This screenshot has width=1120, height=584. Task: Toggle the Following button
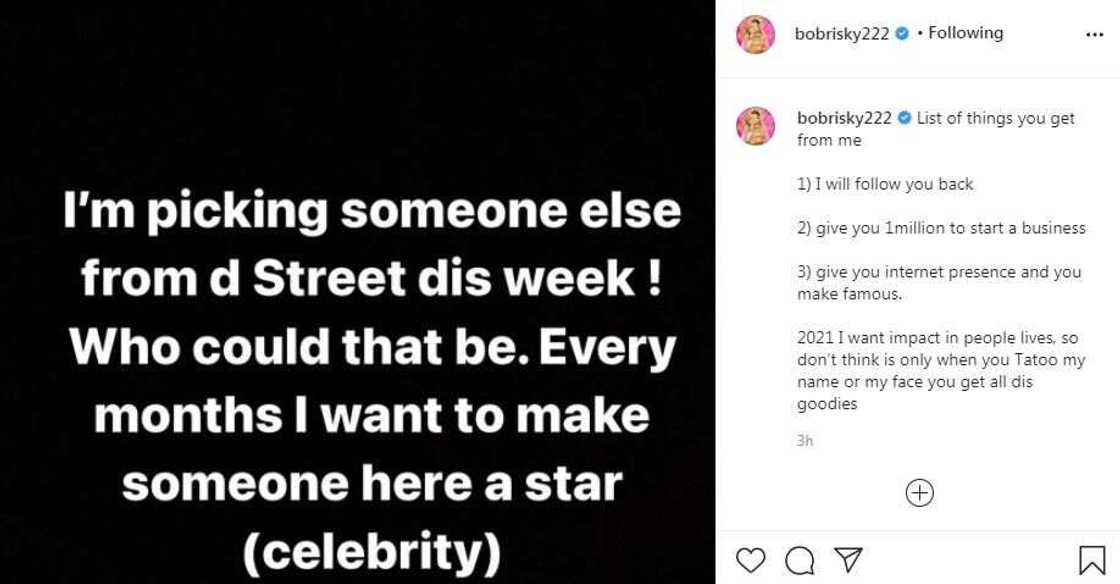click(x=965, y=33)
